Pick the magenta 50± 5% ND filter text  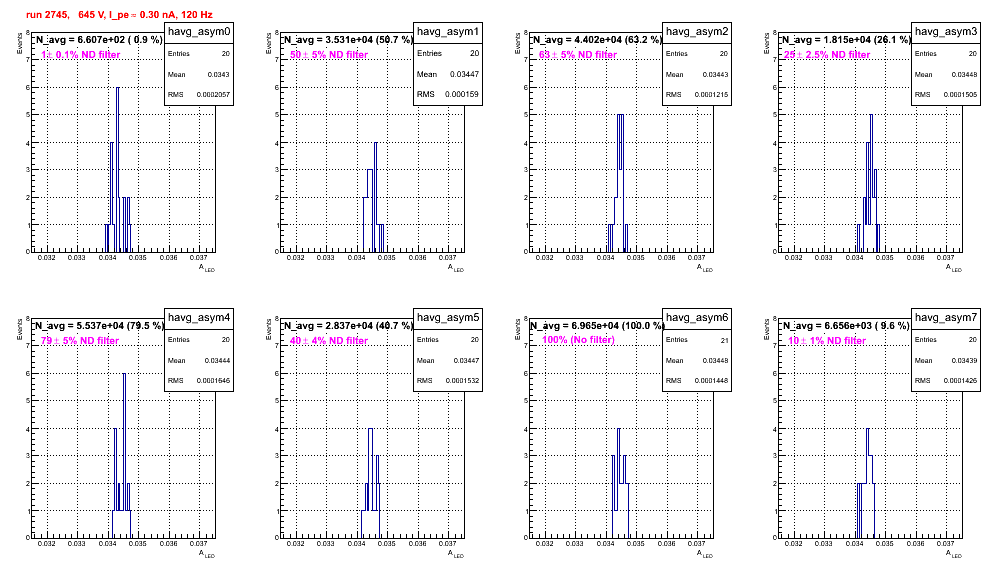tap(329, 55)
